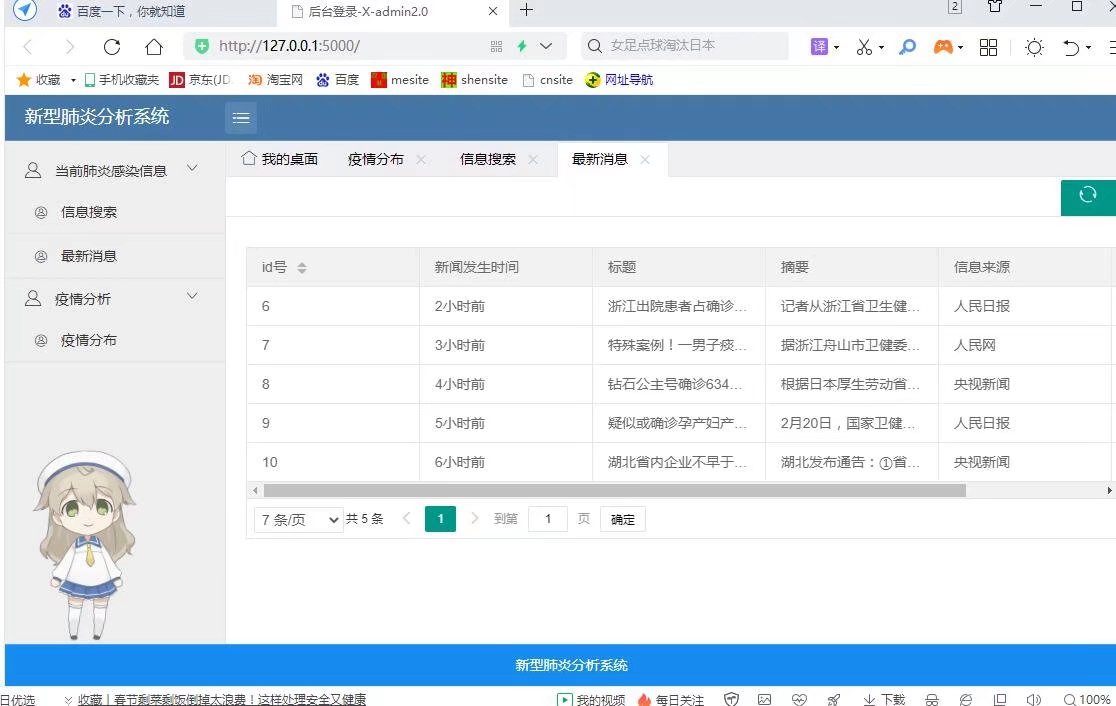Viewport: 1116px width, 706px height.
Task: Open the 网址导航 bookmark
Action: tap(619, 80)
